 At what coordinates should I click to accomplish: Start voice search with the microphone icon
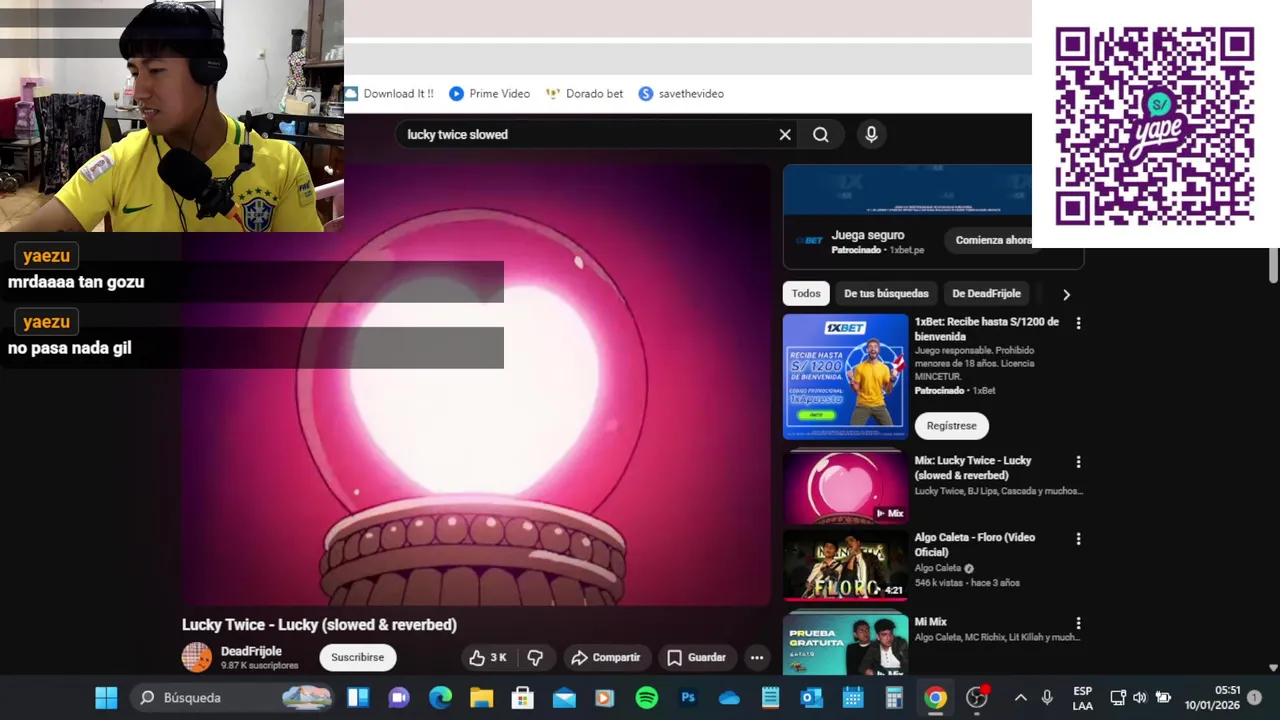click(871, 135)
